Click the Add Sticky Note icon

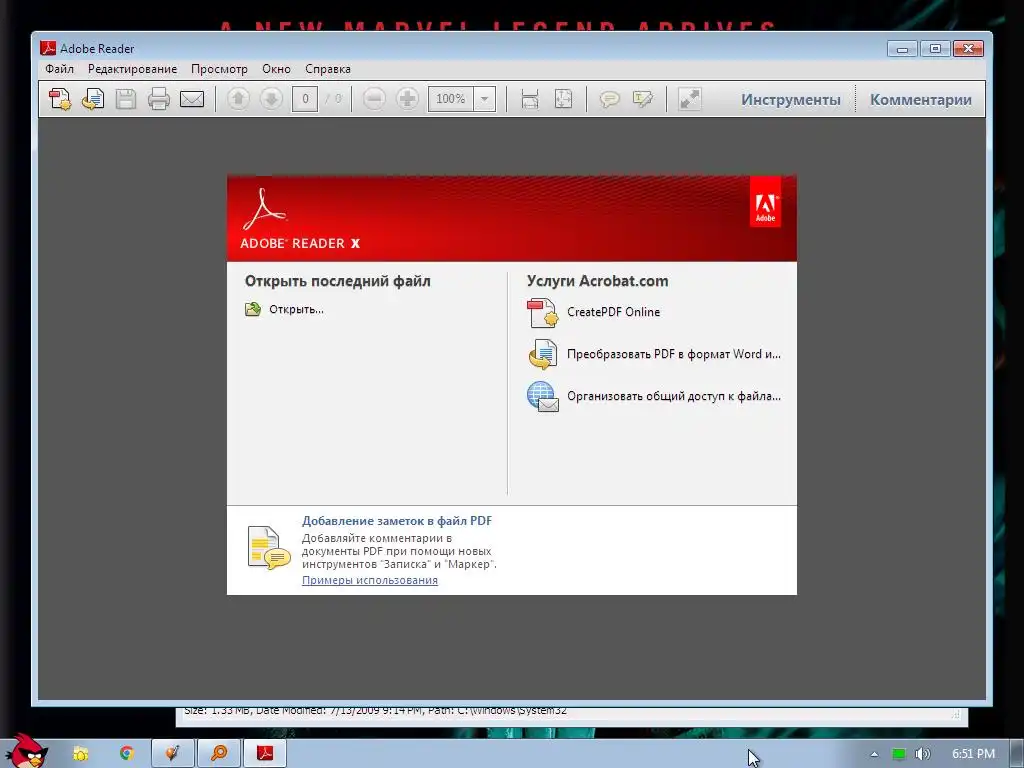point(609,99)
